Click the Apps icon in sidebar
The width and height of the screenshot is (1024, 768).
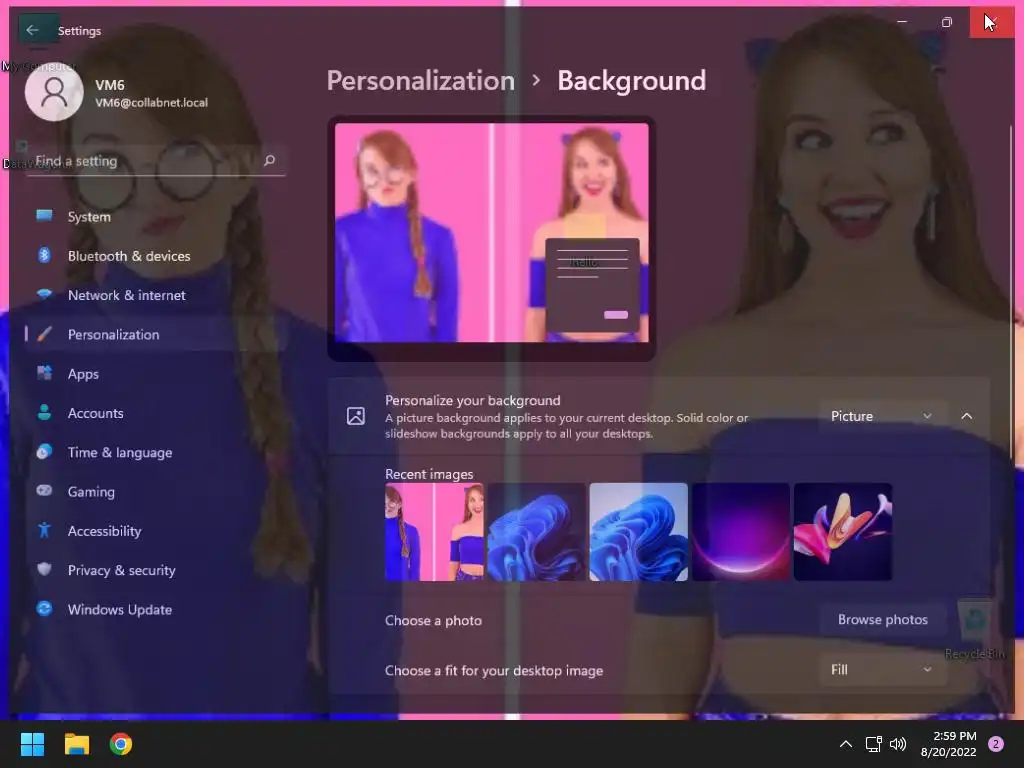[x=44, y=373]
